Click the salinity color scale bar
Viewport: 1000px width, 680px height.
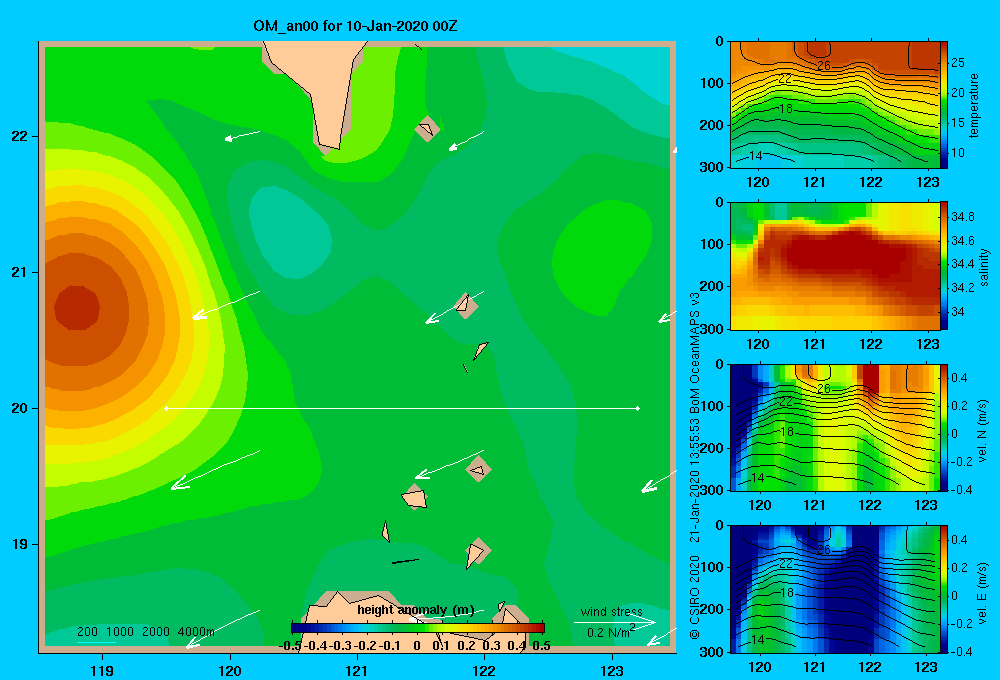click(944, 266)
